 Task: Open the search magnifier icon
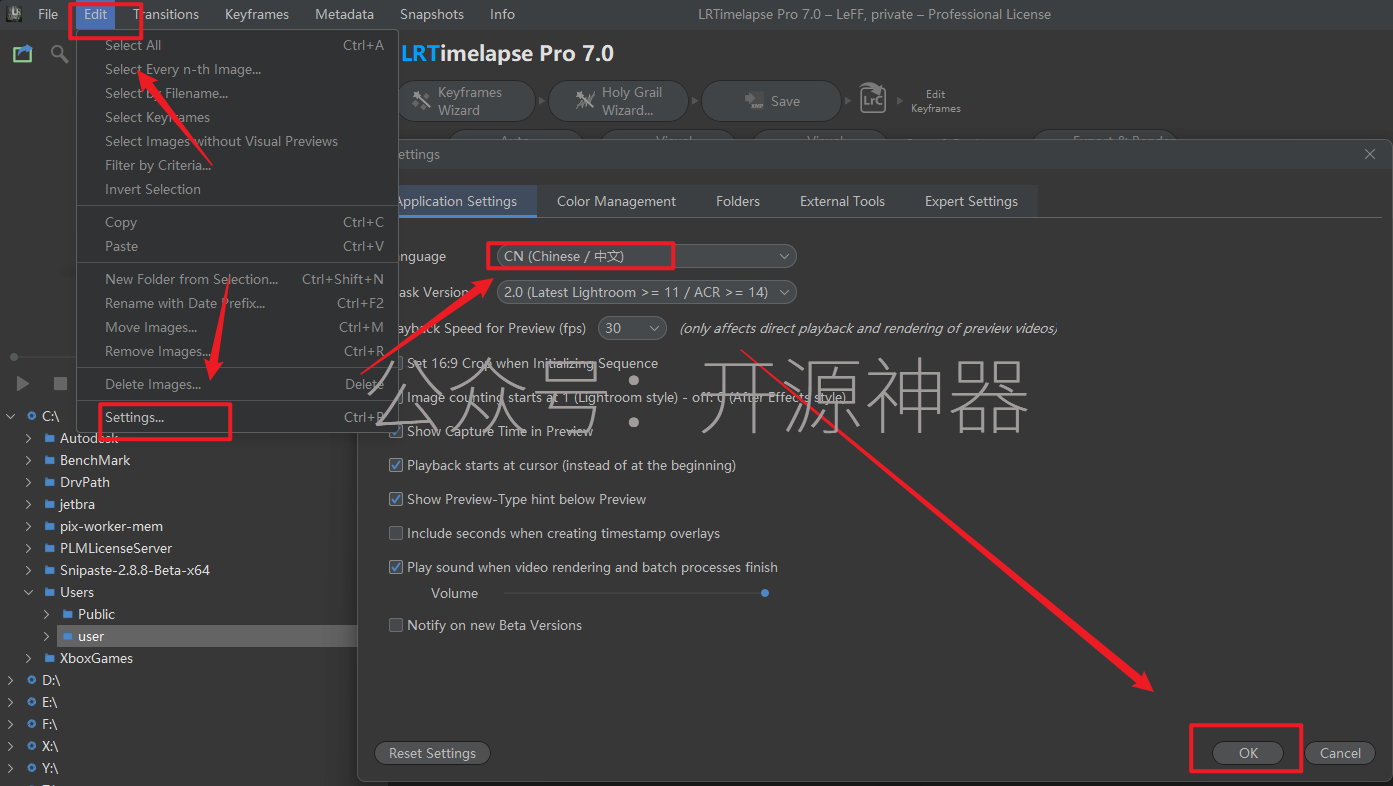click(59, 53)
